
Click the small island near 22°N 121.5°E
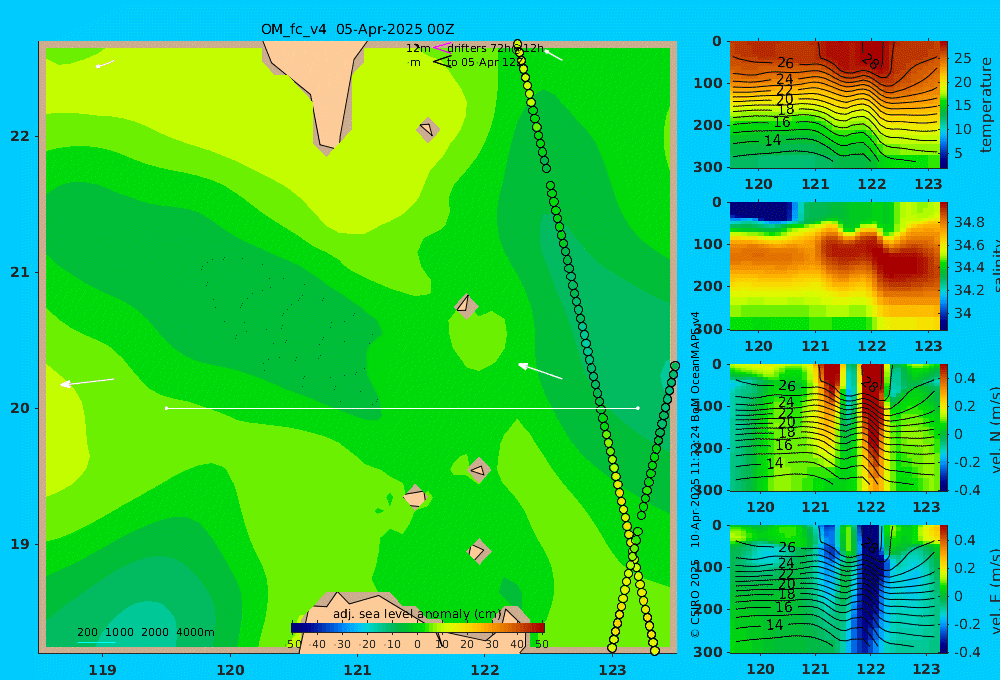[428, 129]
